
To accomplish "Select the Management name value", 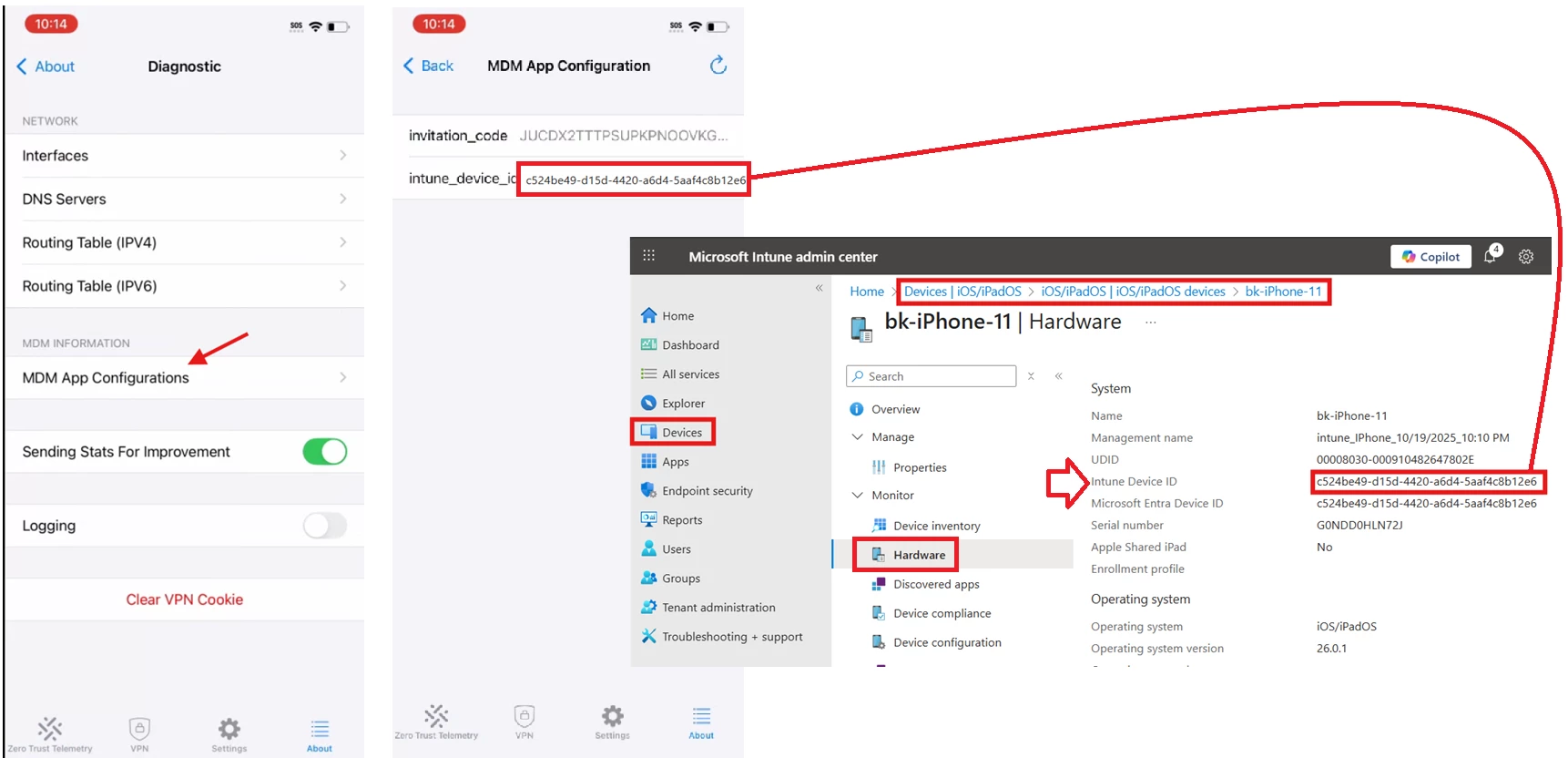I will [1412, 437].
